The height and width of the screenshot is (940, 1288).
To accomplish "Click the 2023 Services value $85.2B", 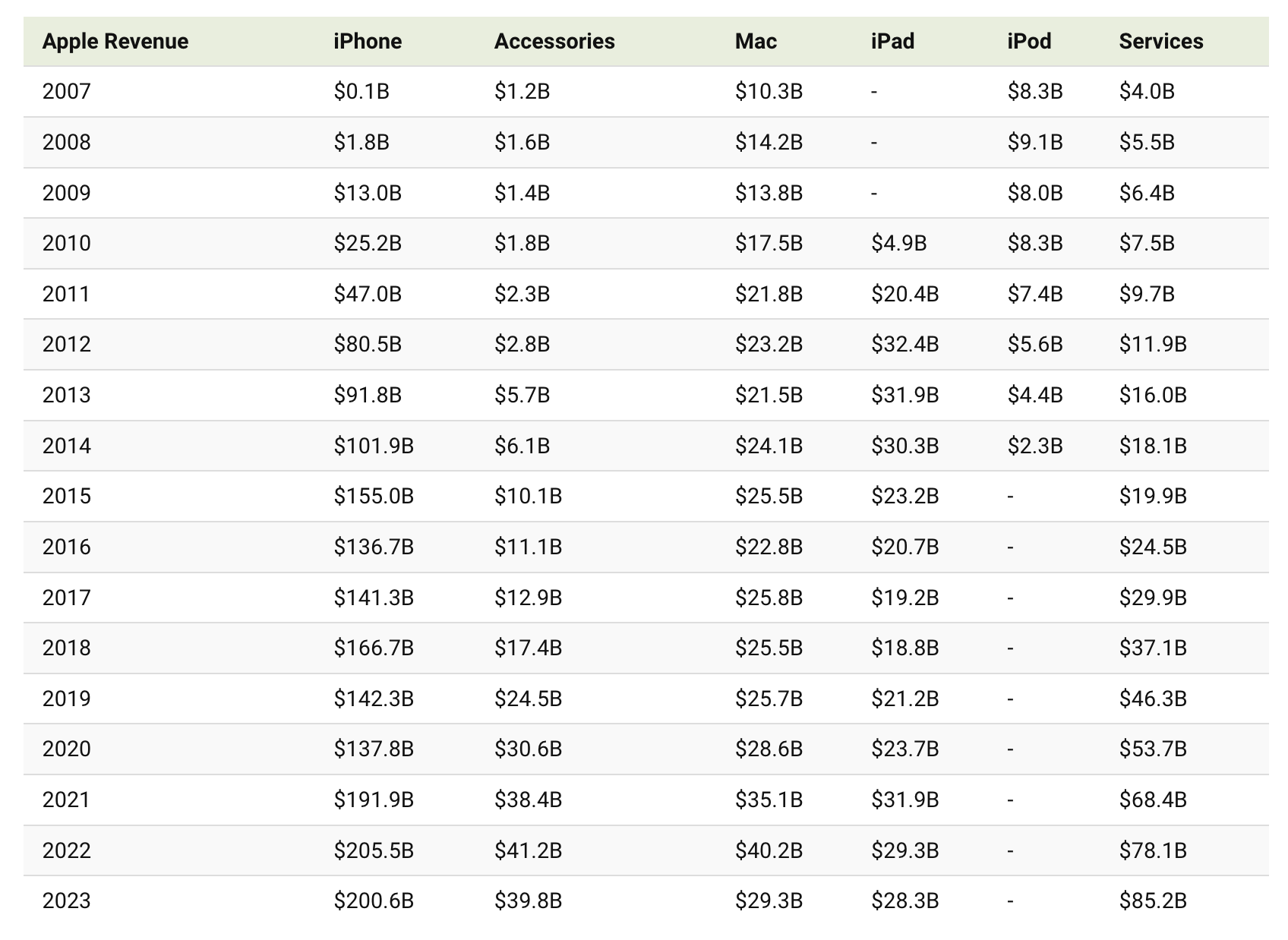I will (1153, 901).
